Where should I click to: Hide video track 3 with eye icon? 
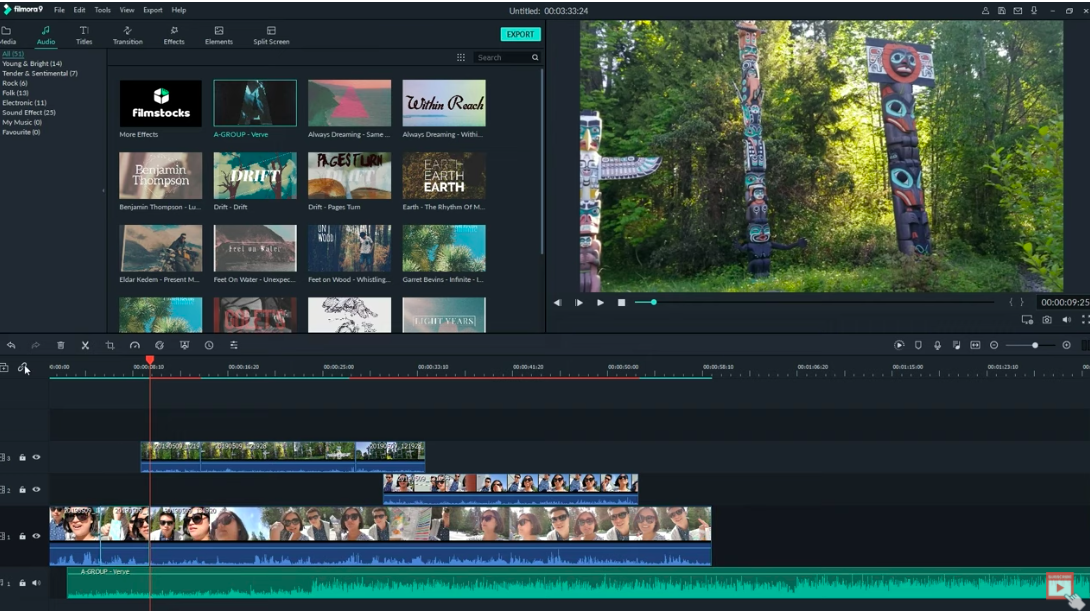tap(36, 457)
